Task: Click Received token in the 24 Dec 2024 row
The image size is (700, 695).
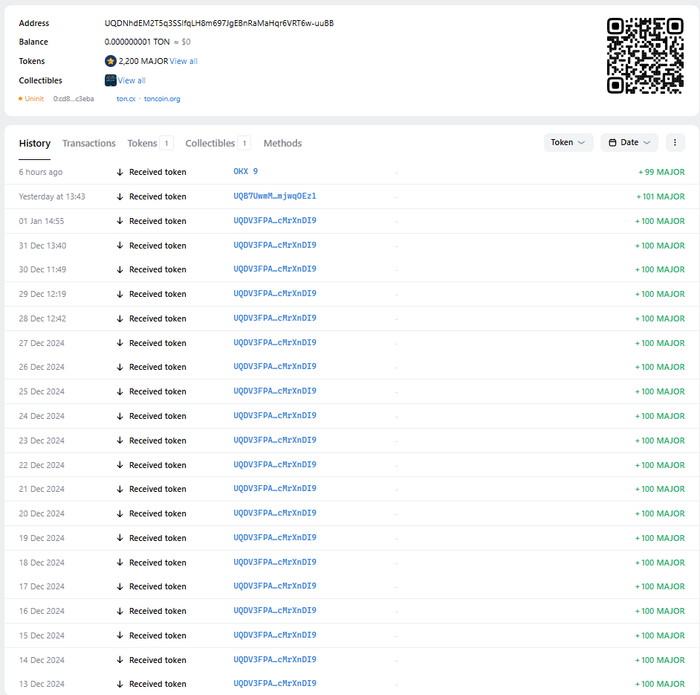Action: coord(158,416)
